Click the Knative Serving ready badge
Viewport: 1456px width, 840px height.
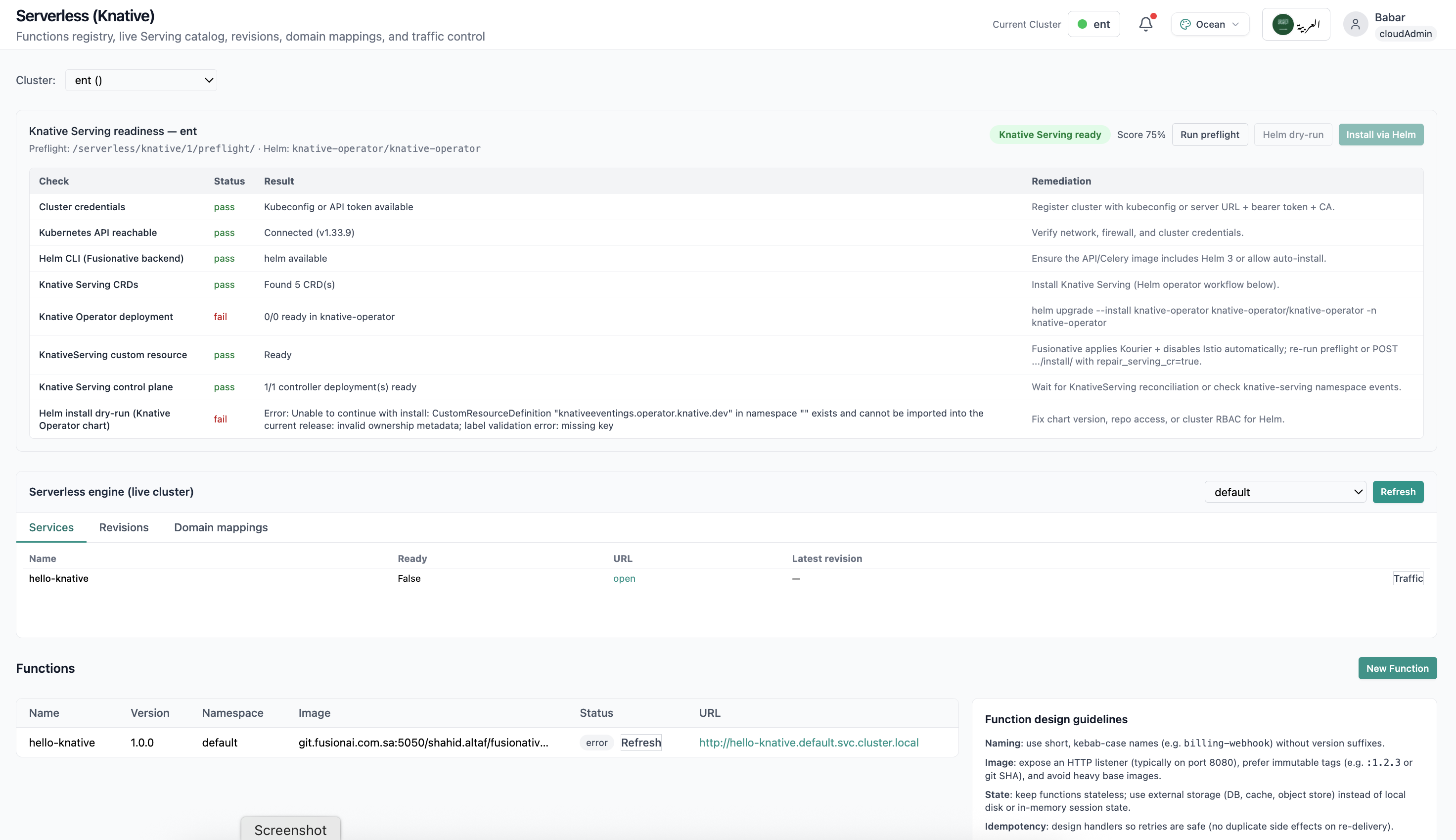pos(1049,135)
